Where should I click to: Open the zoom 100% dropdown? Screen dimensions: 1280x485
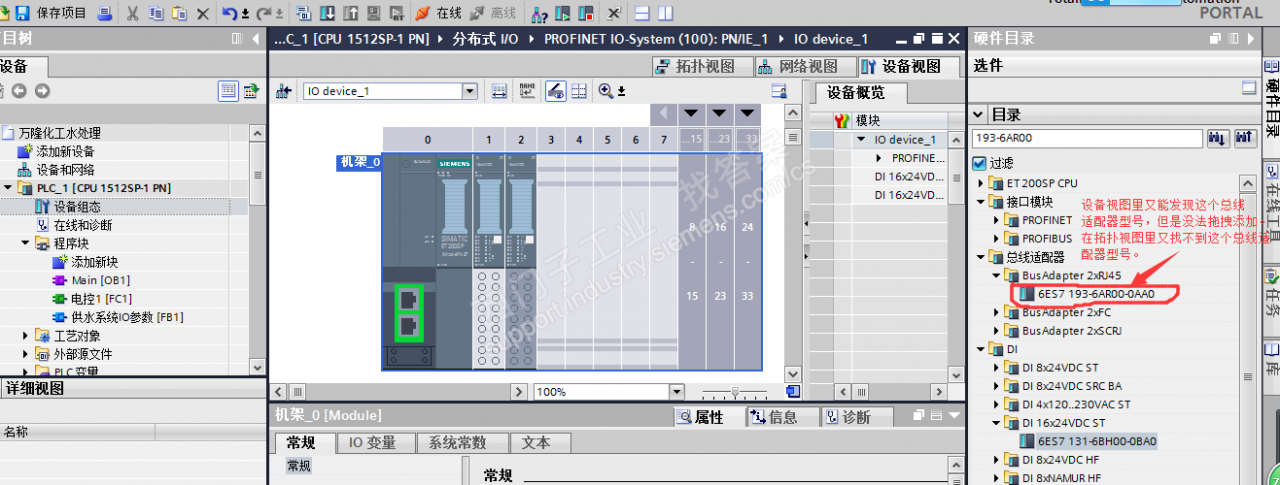[677, 392]
